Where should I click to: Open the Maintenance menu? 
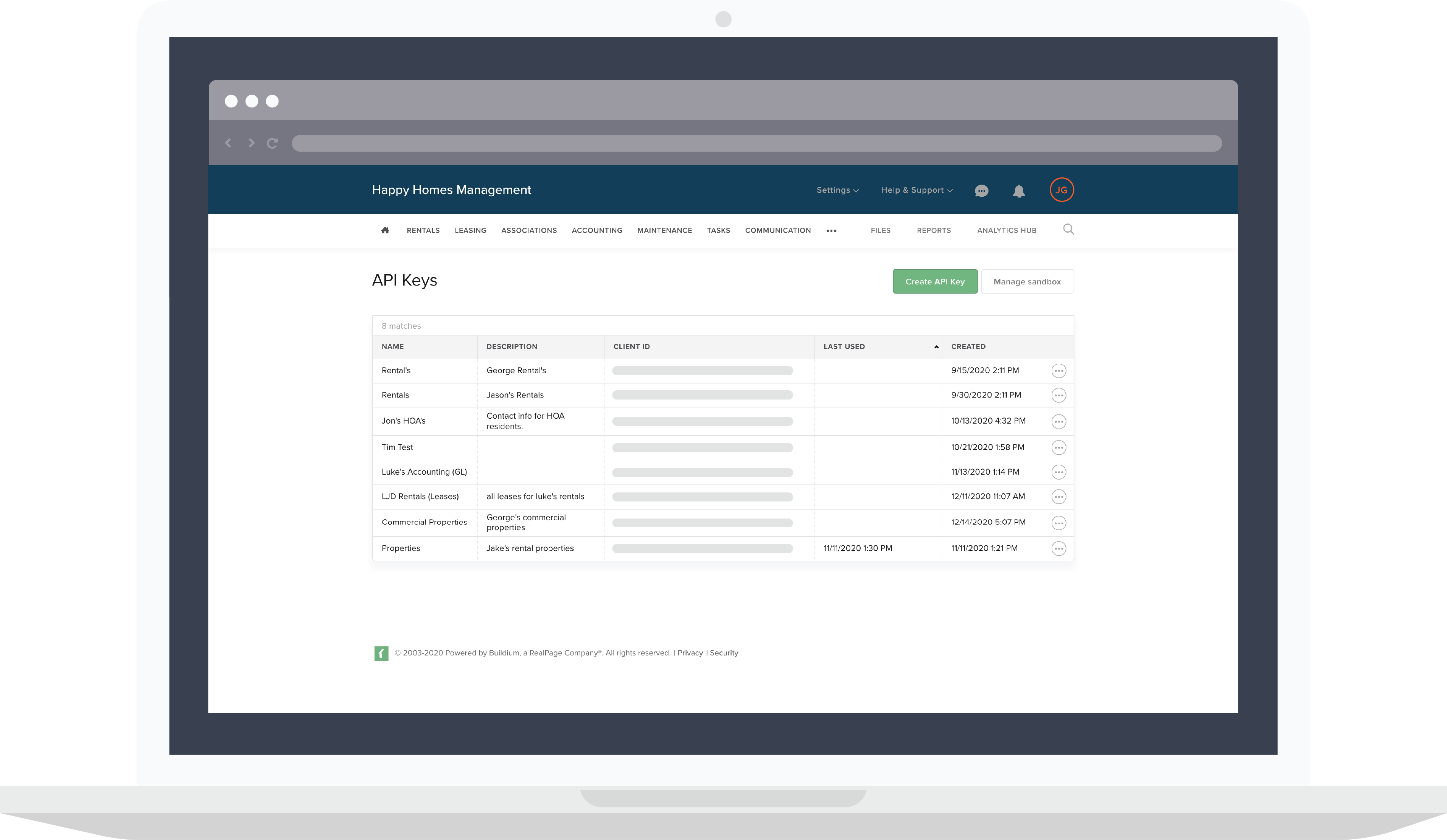[664, 230]
